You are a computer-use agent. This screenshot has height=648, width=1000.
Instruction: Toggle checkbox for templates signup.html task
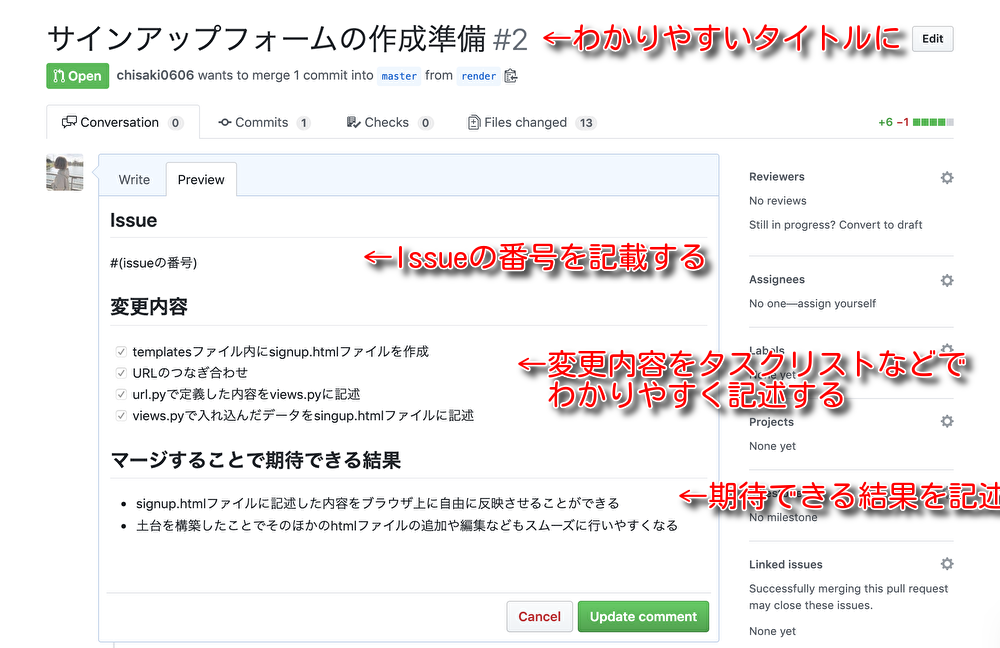point(121,351)
